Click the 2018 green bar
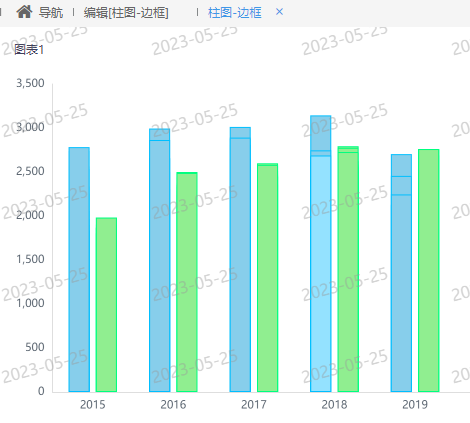Image resolution: width=470 pixels, height=423 pixels. (x=348, y=272)
